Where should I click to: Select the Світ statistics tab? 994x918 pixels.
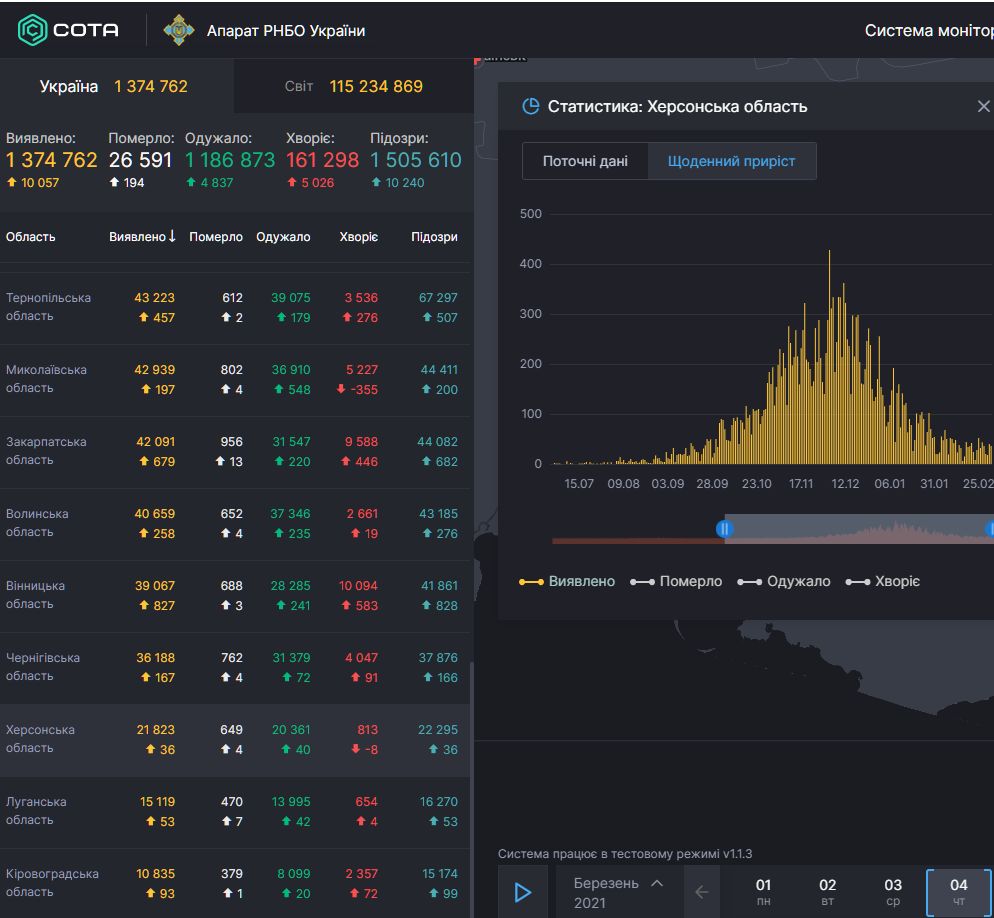(x=353, y=86)
